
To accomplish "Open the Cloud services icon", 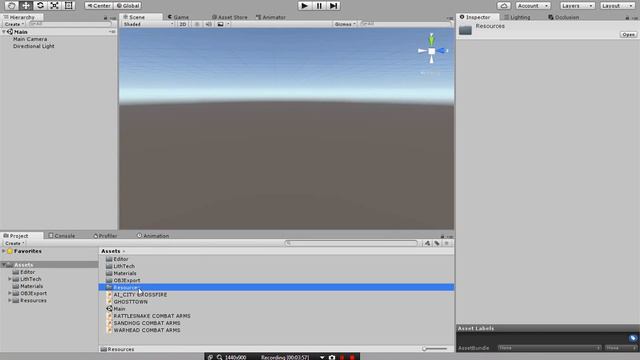I will pyautogui.click(x=504, y=6).
